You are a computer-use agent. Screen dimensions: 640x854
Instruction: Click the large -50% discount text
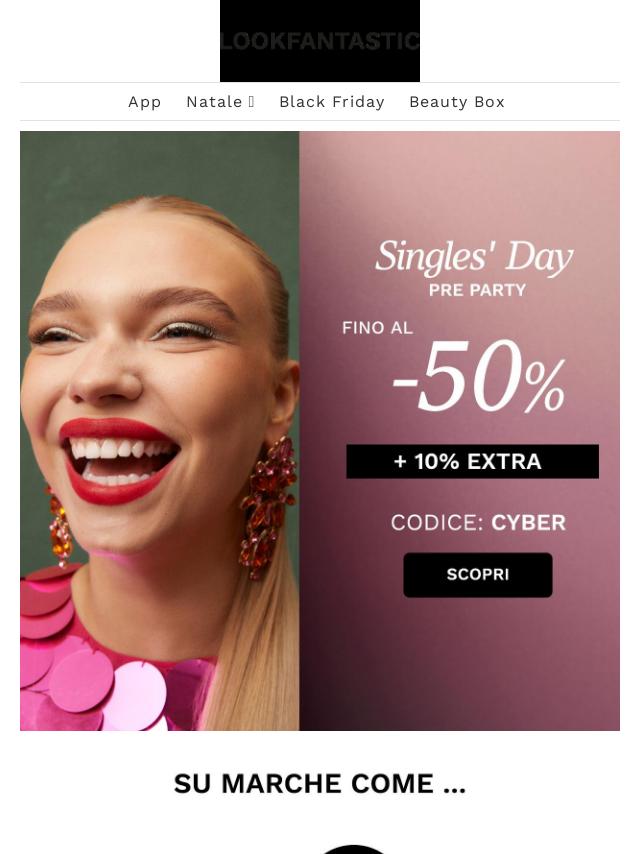479,377
